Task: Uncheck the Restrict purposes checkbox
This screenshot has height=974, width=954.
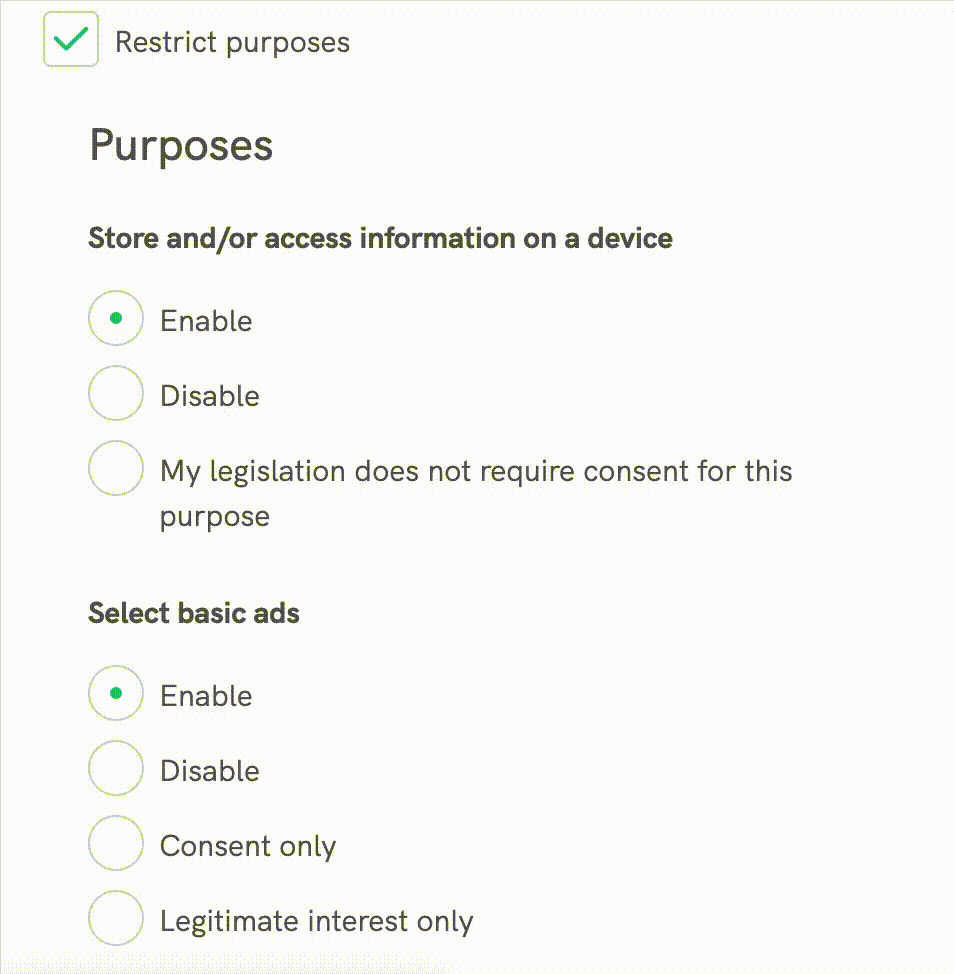Action: click(71, 40)
